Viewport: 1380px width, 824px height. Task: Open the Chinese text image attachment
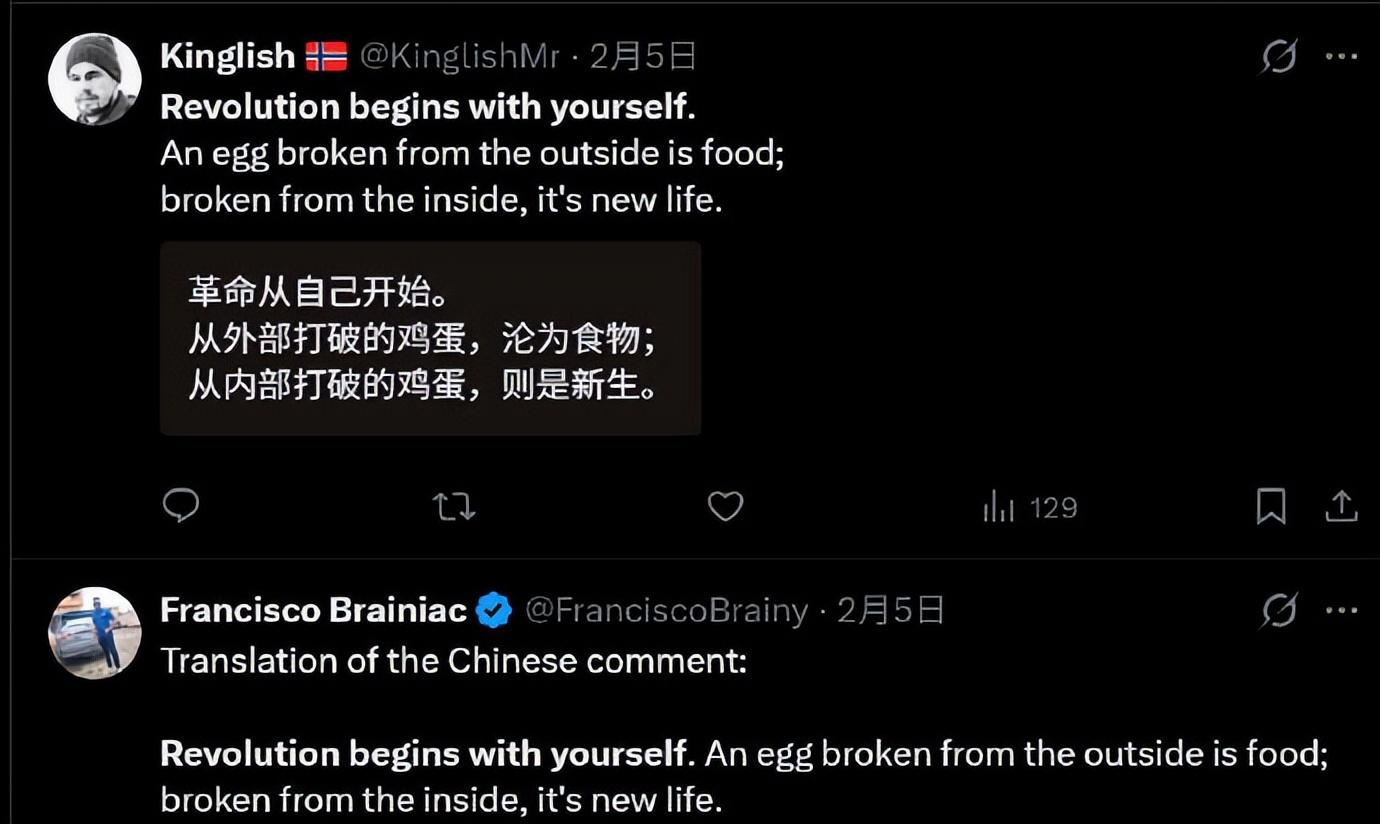(430, 338)
